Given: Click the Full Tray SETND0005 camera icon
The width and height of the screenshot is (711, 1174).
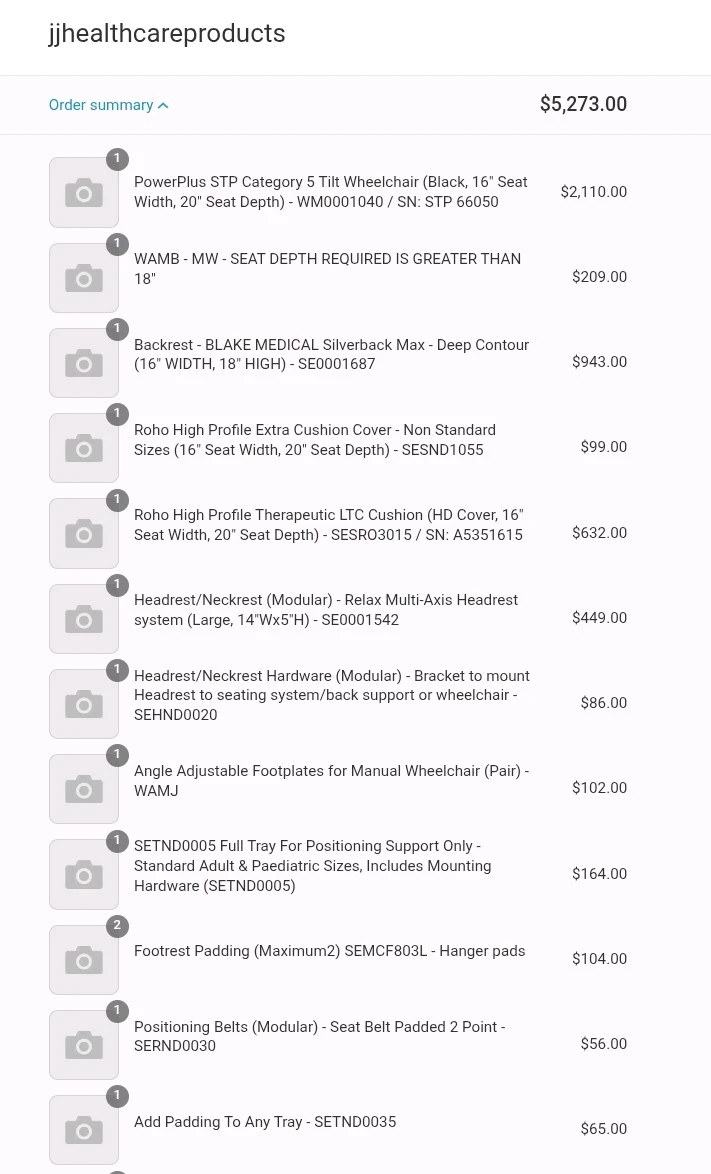Looking at the screenshot, I should point(84,875).
